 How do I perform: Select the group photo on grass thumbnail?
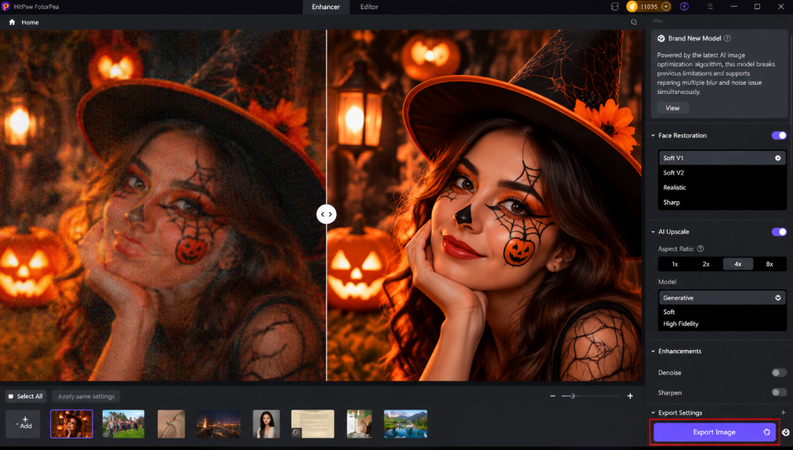123,424
